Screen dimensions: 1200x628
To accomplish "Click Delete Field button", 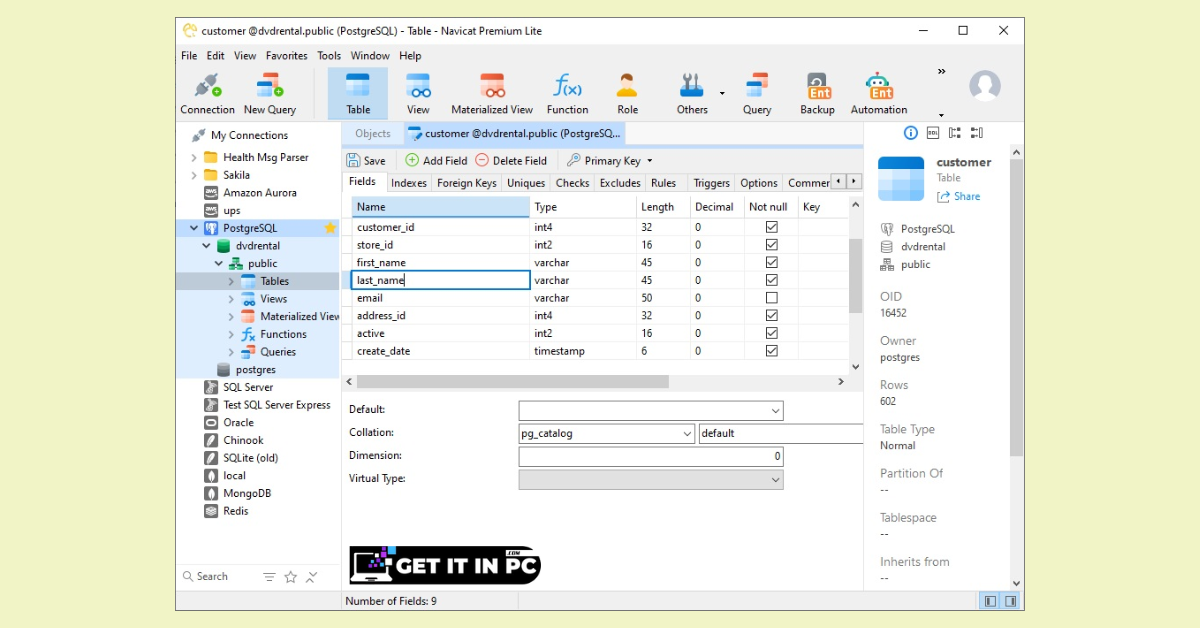I will [511, 160].
